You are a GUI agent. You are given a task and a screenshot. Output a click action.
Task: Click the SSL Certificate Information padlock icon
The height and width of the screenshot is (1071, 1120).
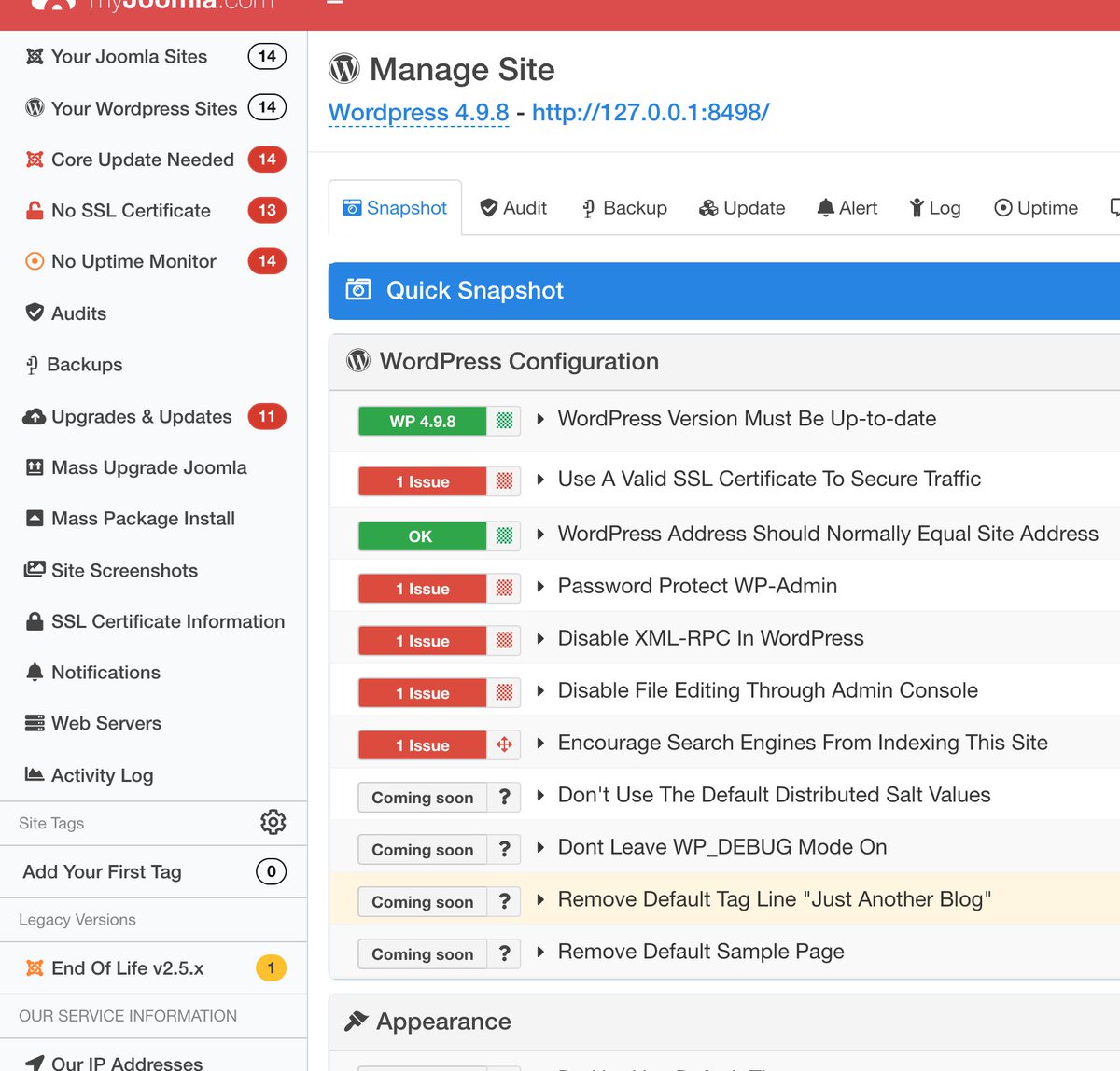(x=34, y=621)
